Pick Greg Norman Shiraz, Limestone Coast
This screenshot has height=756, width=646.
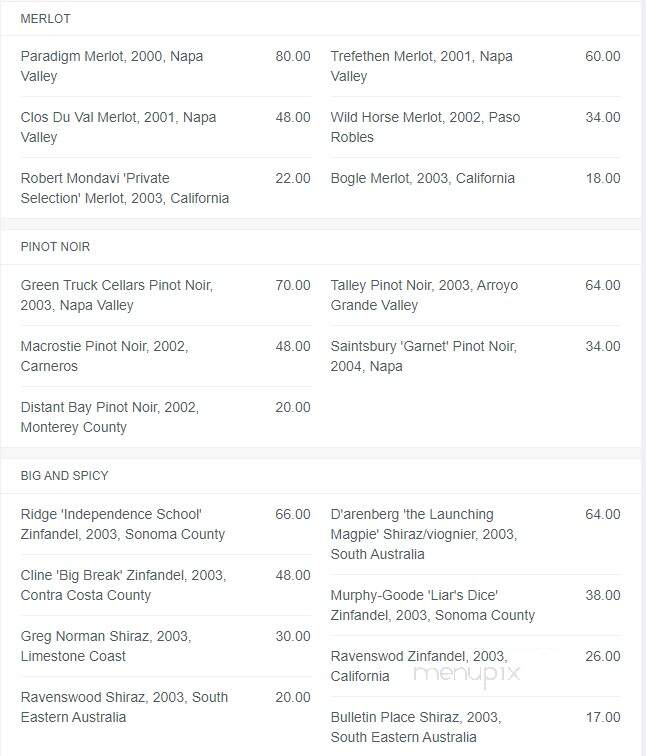point(166,646)
